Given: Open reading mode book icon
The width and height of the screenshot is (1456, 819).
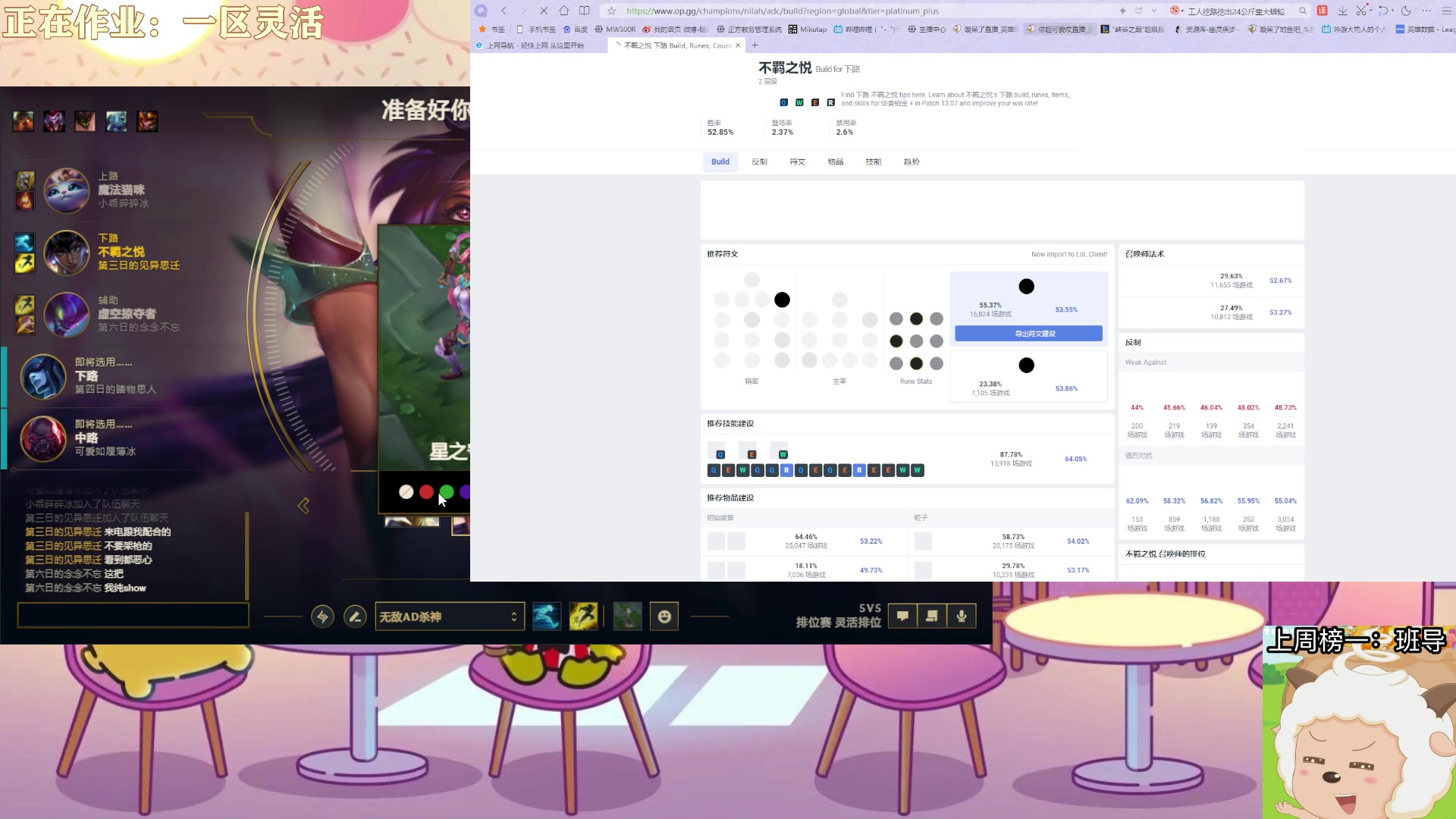Looking at the screenshot, I should [x=584, y=11].
